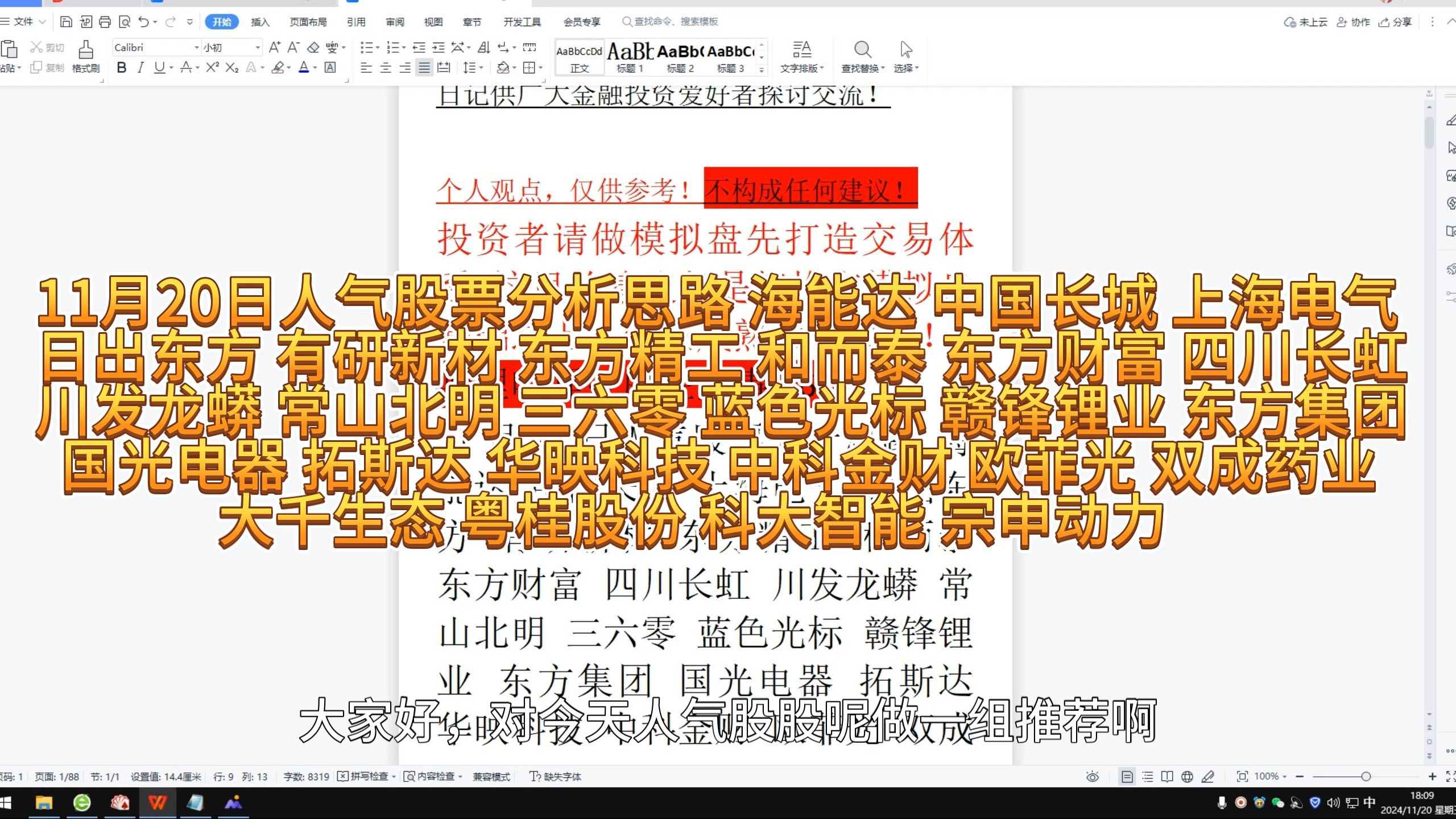Image resolution: width=1456 pixels, height=819 pixels.
Task: Set Align Left paragraph alignment
Action: tap(366, 68)
